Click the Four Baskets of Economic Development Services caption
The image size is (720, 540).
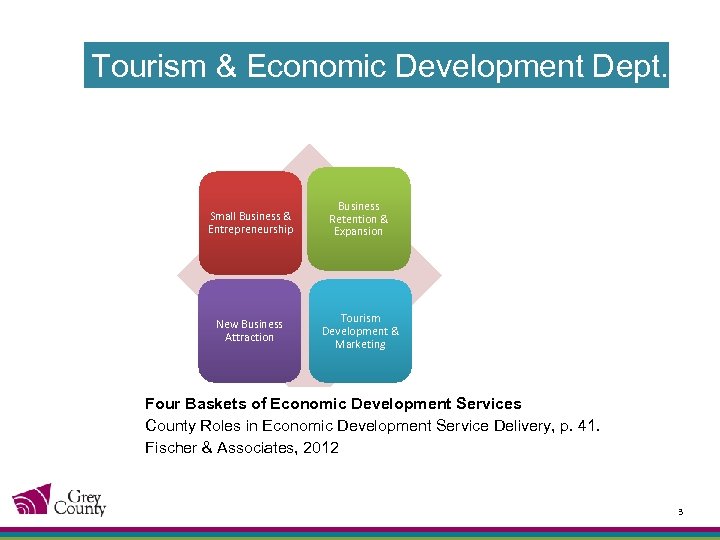pos(333,404)
